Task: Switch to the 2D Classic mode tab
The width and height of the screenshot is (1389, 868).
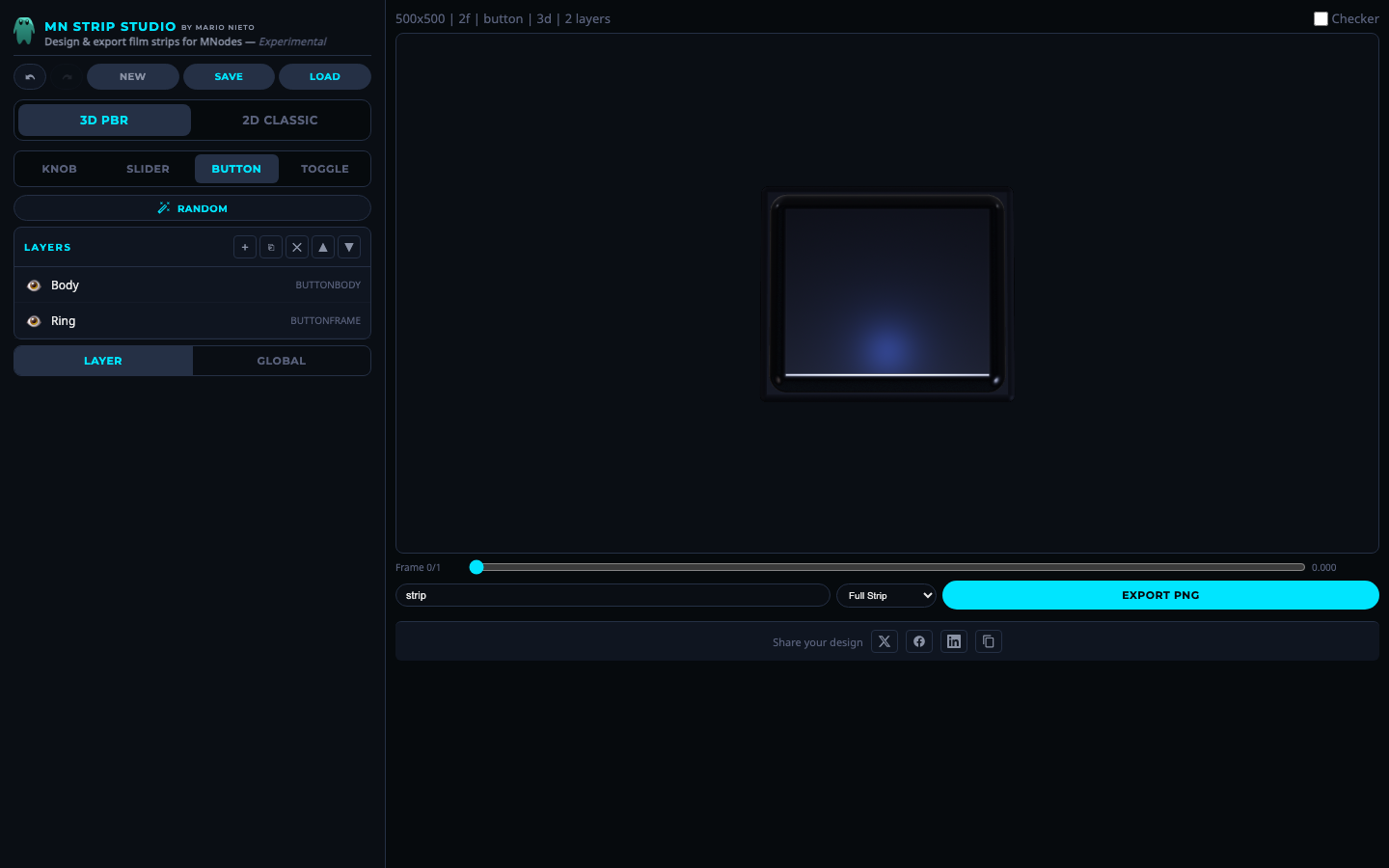Action: [280, 121]
